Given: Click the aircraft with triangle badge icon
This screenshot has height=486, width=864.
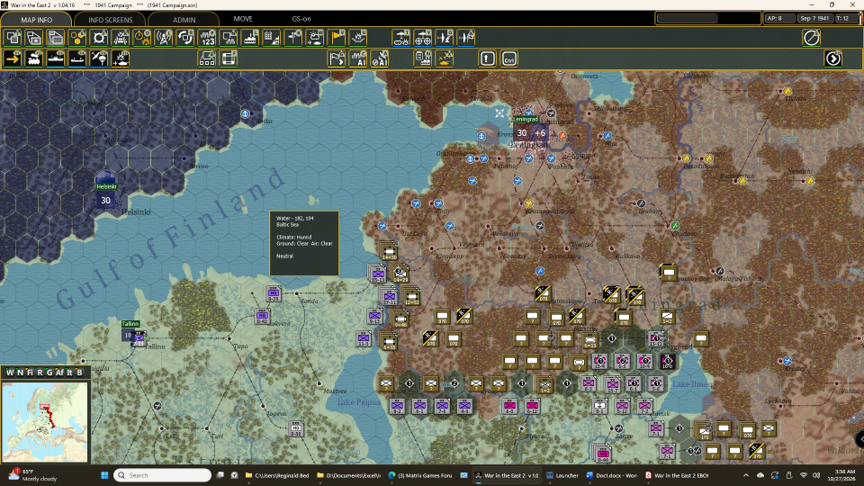Looking at the screenshot, I should pos(466,38).
